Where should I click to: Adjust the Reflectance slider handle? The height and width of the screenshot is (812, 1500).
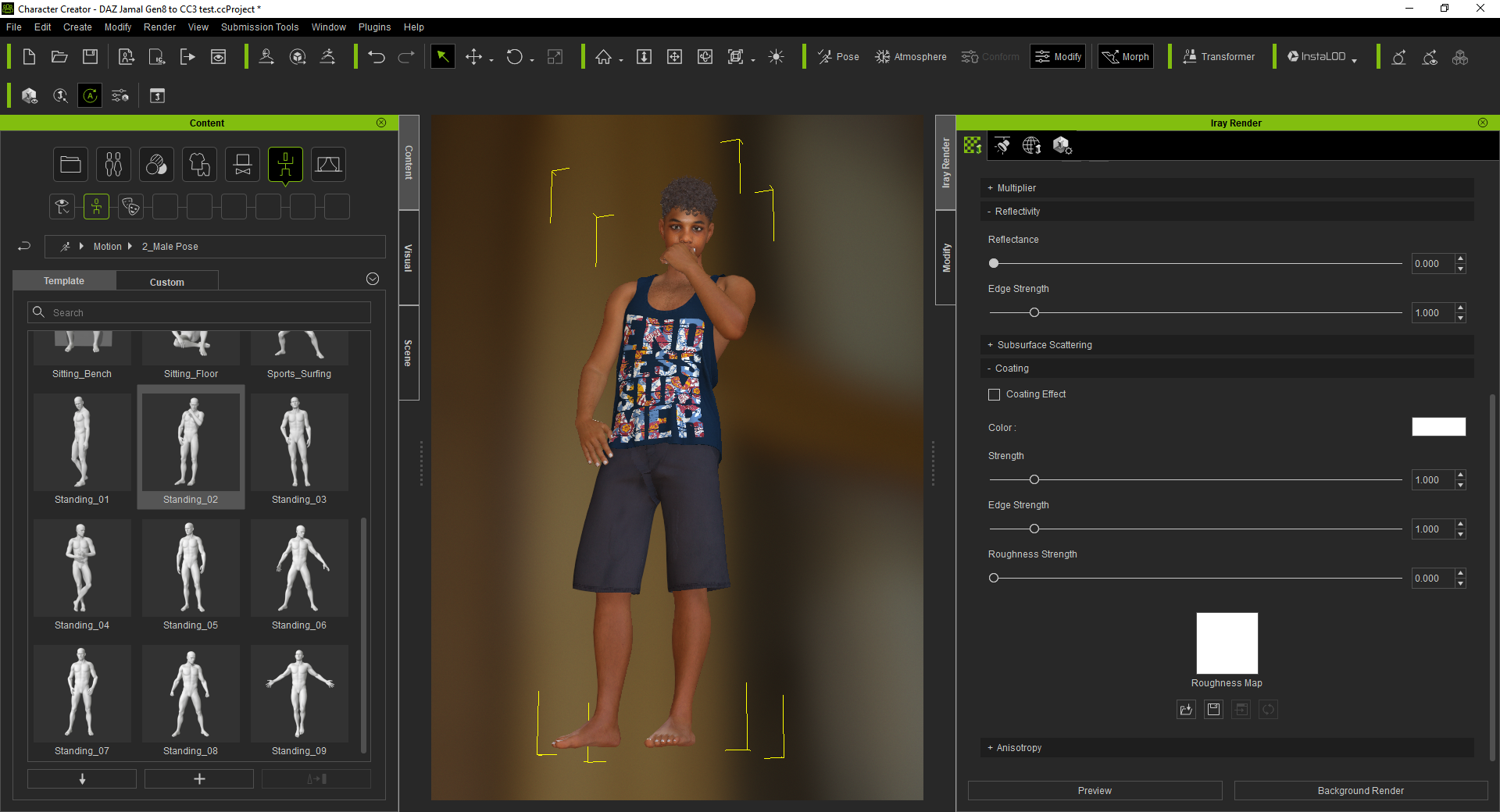point(994,264)
